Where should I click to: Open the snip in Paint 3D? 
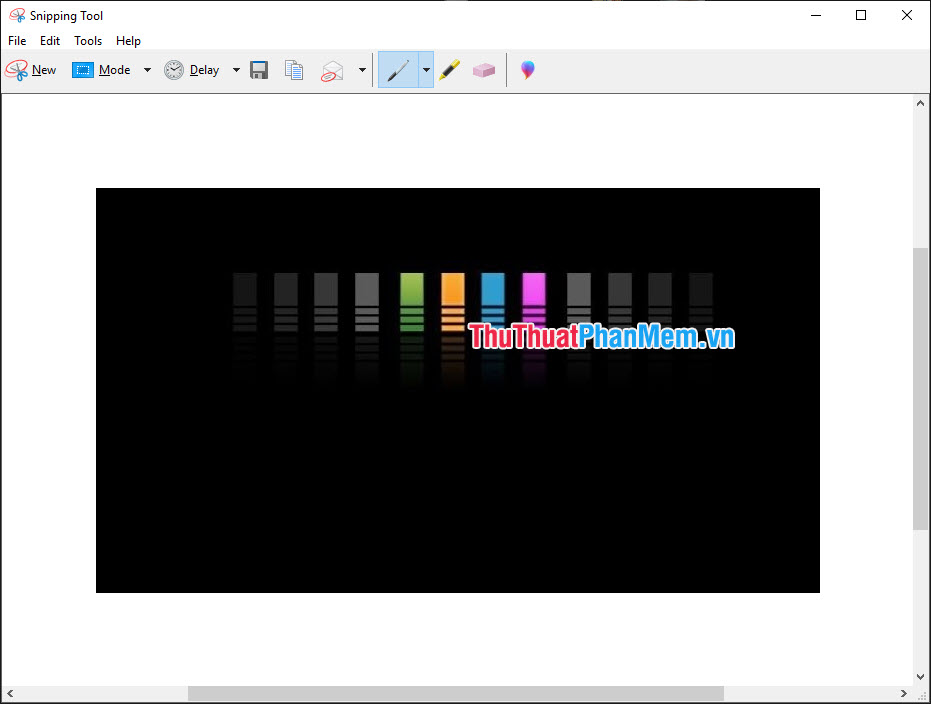[526, 69]
